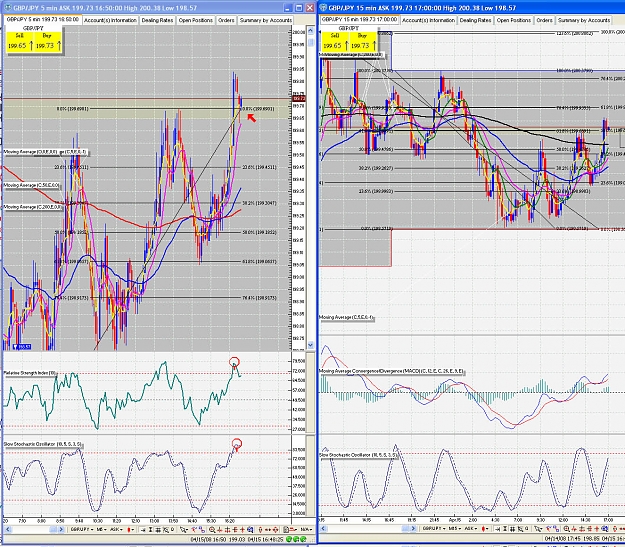Select the Slow Stochastic Oscillator label in the 15 min chart

358,455
